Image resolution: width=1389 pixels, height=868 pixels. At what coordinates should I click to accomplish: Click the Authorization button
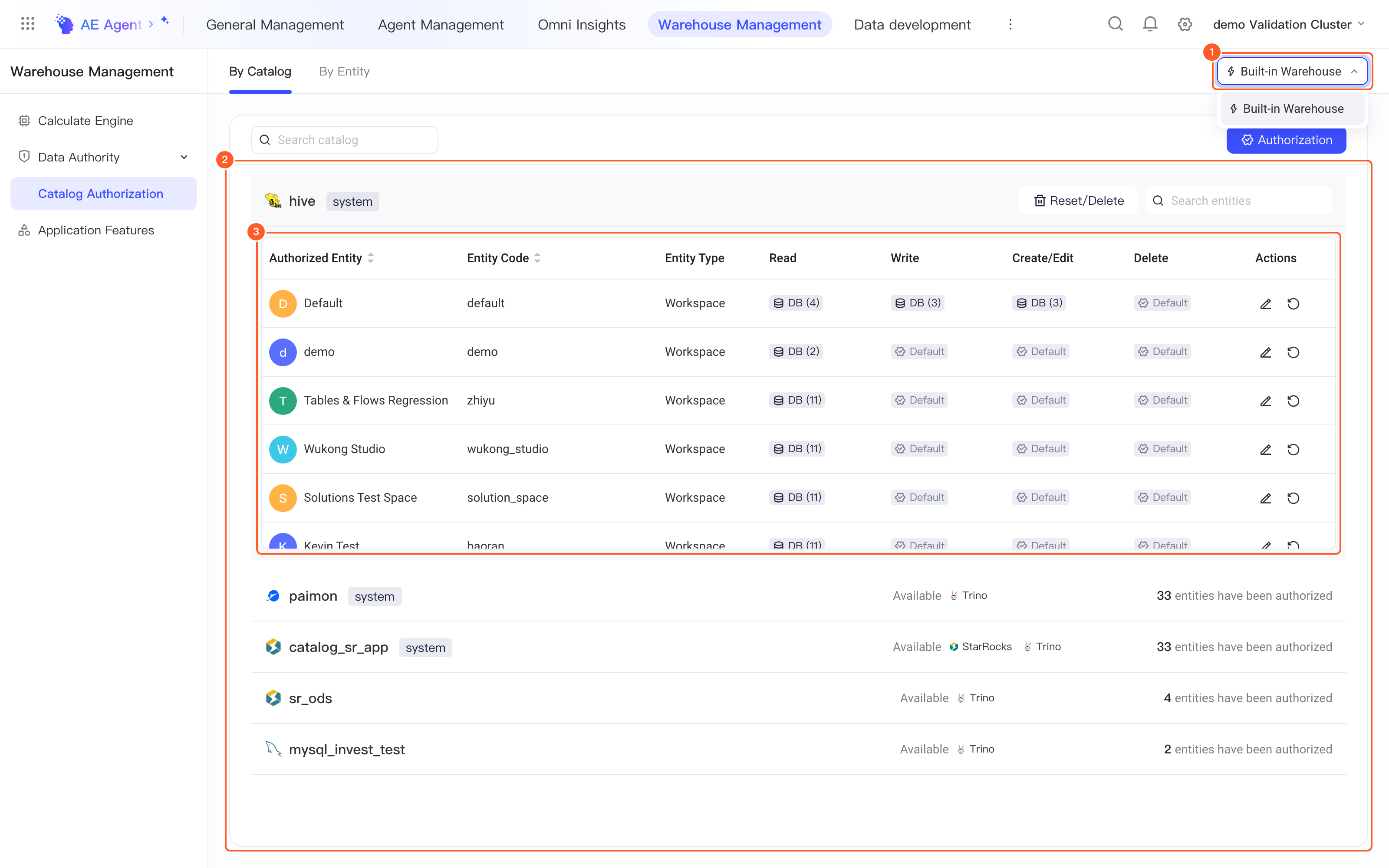pos(1286,140)
